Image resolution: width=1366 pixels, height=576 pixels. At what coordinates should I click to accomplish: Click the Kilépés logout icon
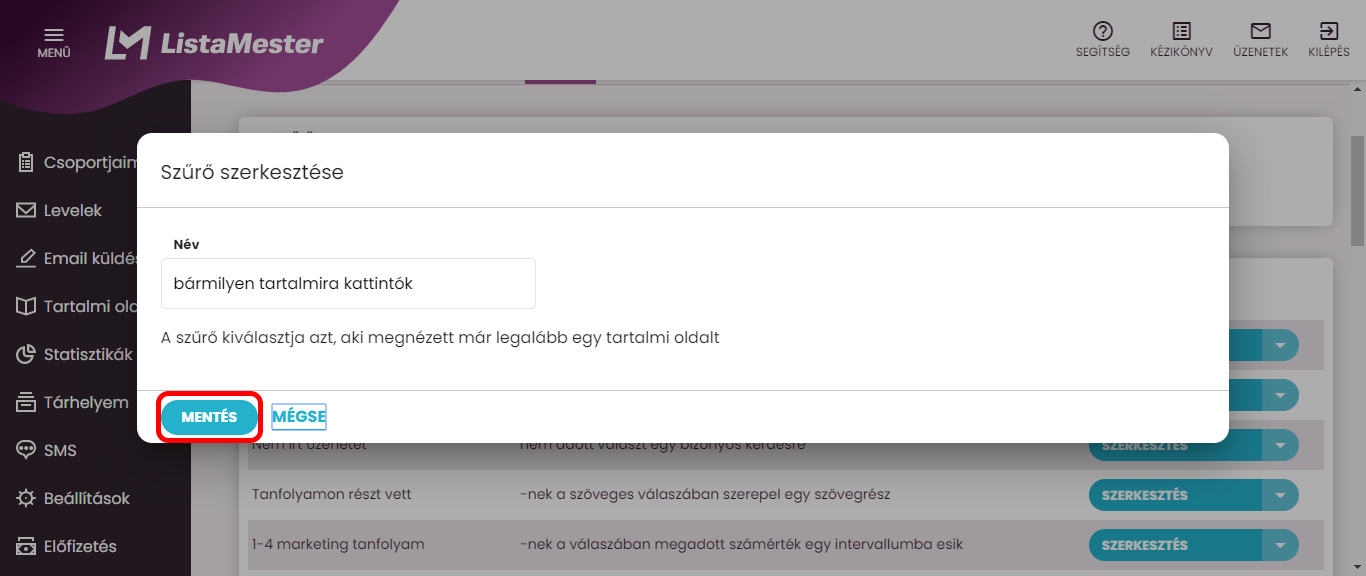coord(1329,31)
